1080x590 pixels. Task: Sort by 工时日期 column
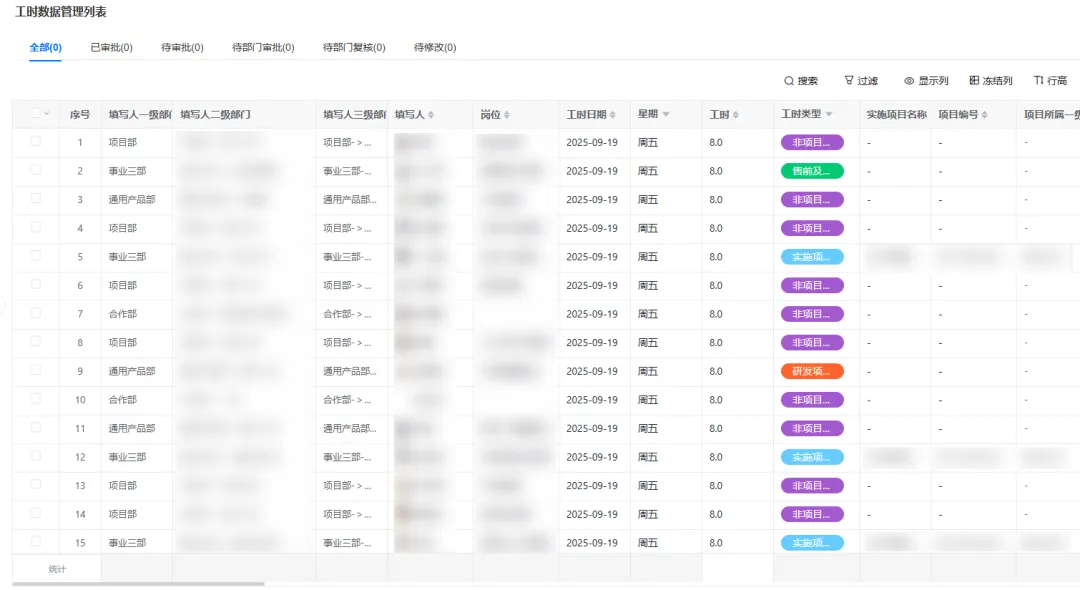pos(613,115)
